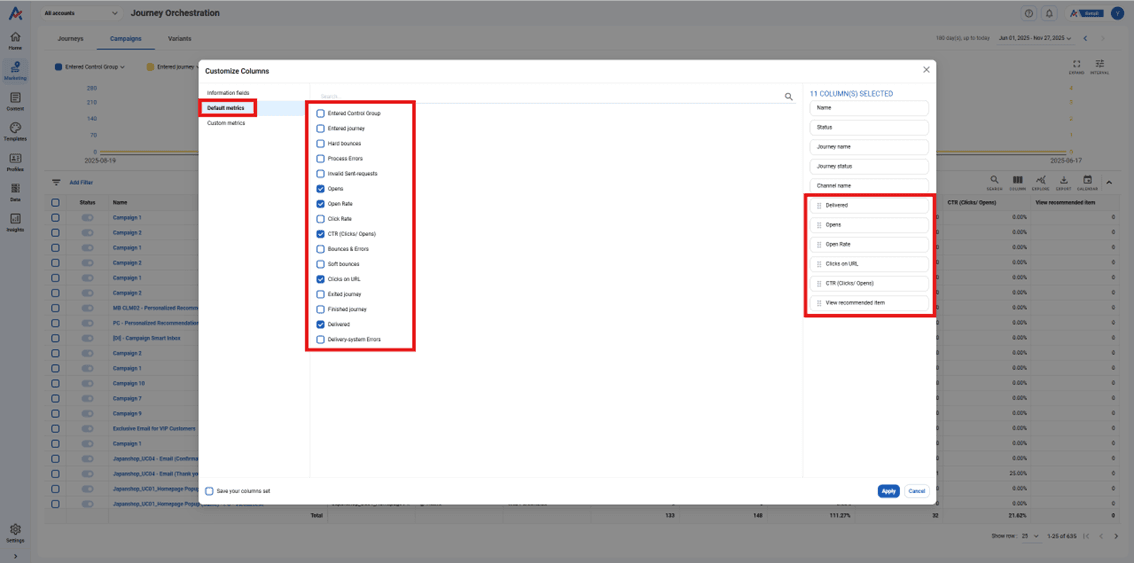The image size is (1134, 563).
Task: Click the Calendar icon in table toolbar
Action: [1087, 182]
